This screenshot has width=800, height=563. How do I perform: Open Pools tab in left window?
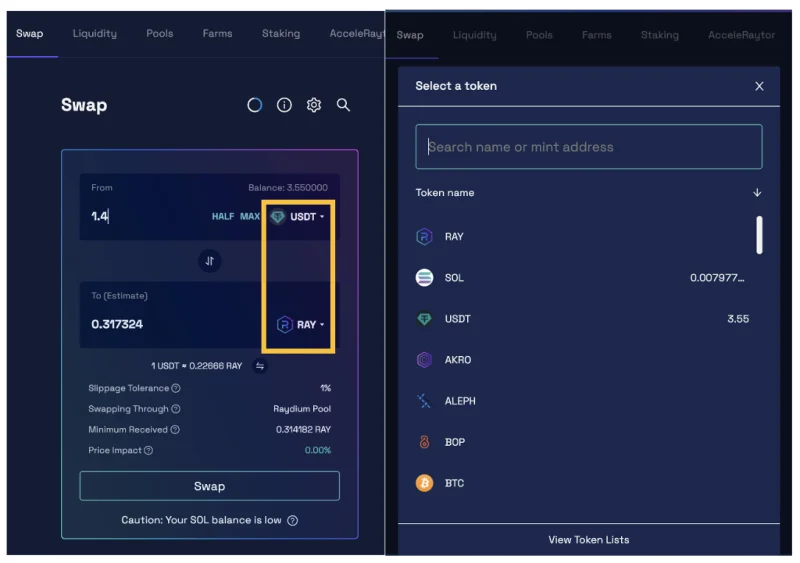coord(160,34)
